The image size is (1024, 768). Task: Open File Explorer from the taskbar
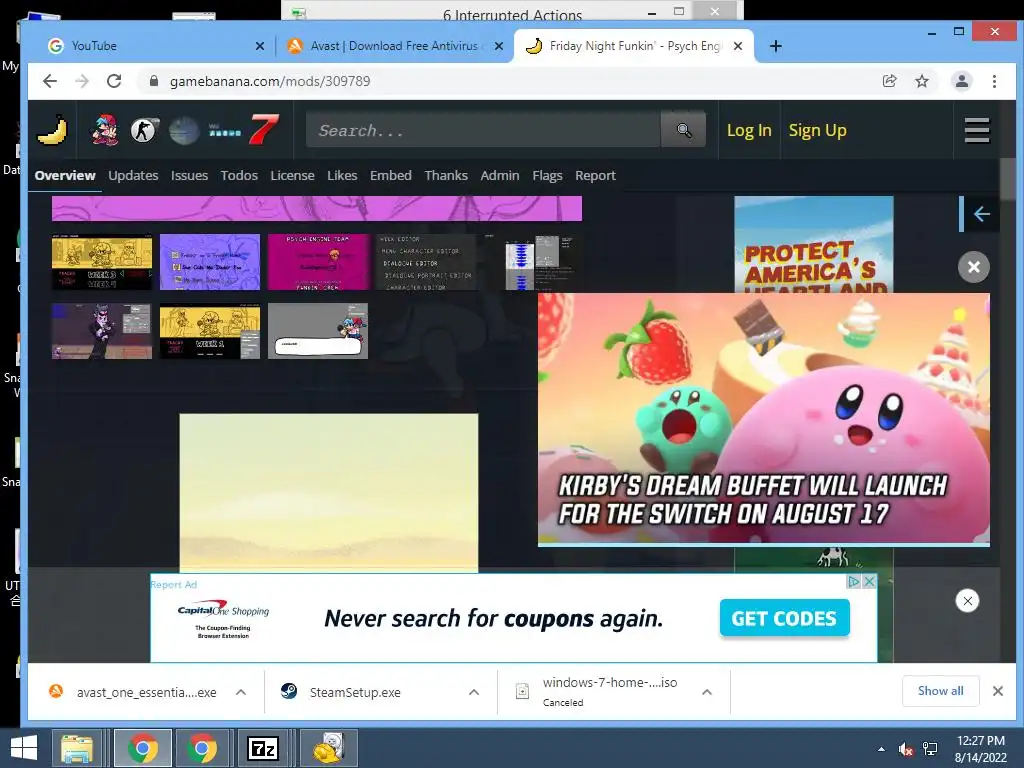tap(77, 748)
